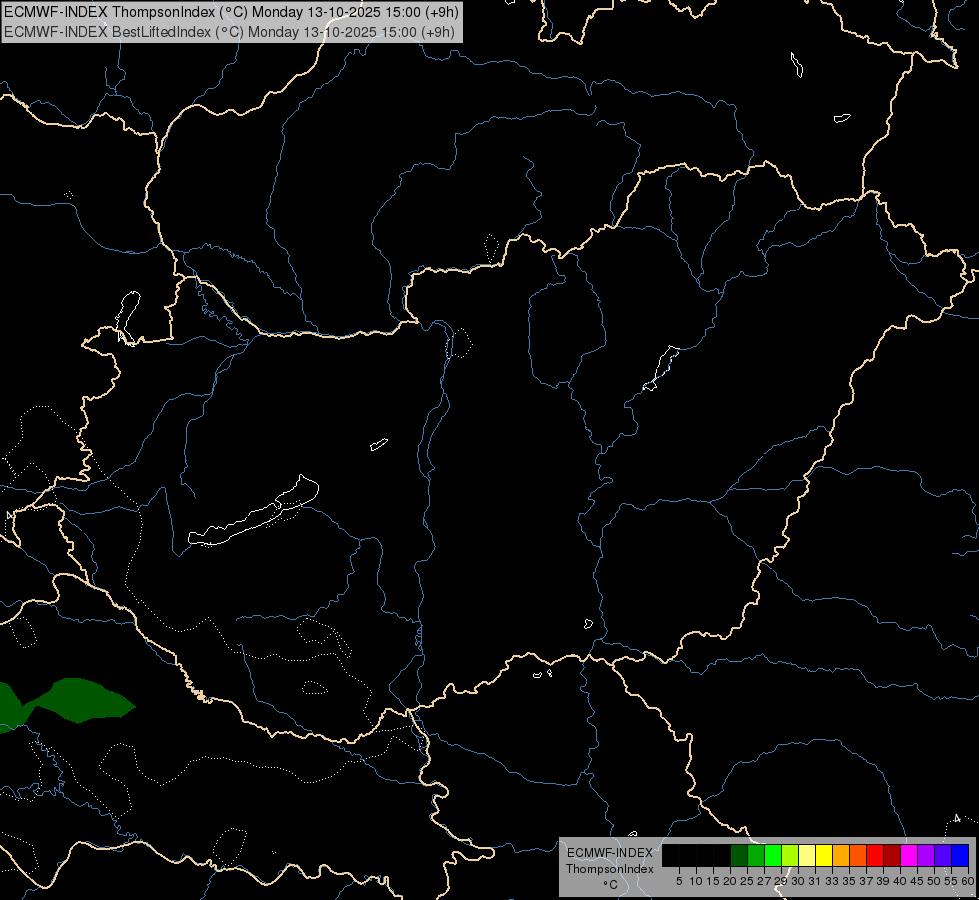Select the purple 45–50 legend swatch
The height and width of the screenshot is (900, 979).
(925, 855)
